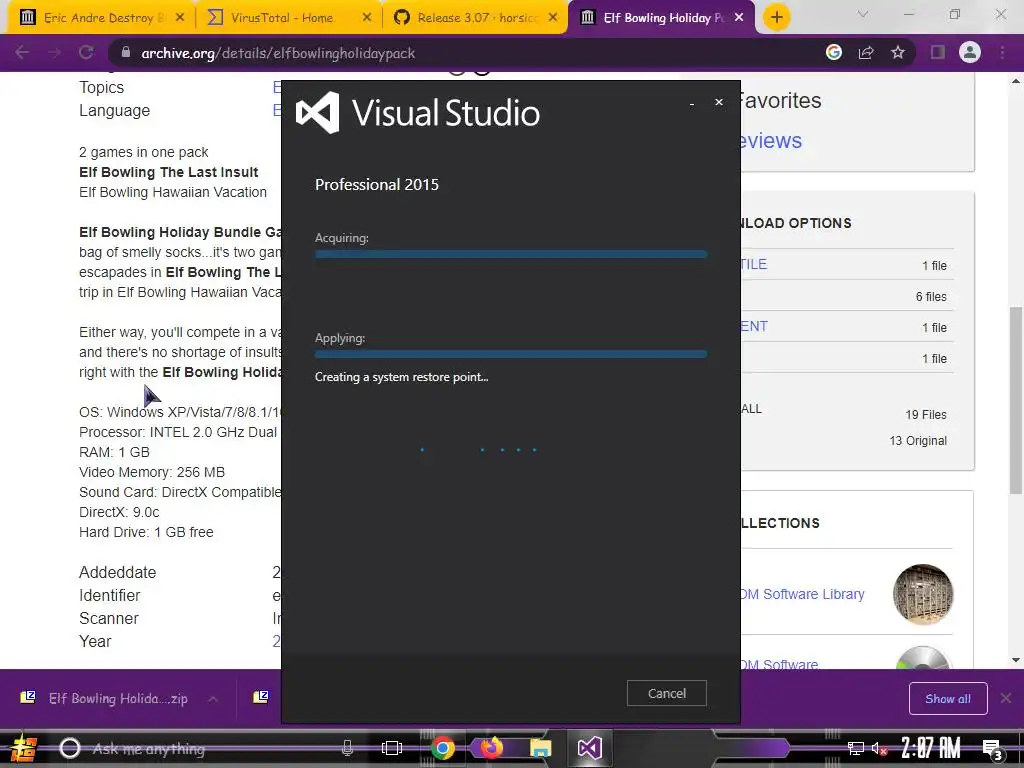Click the 'Elf Bowling The Last Insult' text

(168, 172)
